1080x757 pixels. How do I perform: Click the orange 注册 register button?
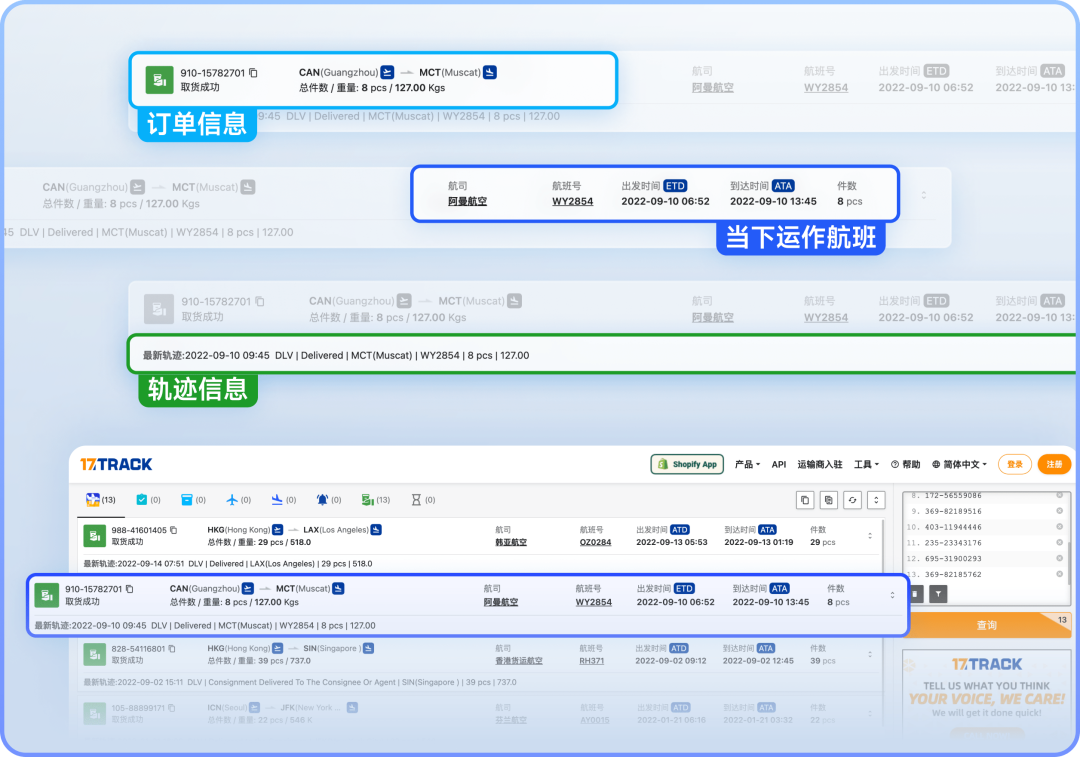1054,464
